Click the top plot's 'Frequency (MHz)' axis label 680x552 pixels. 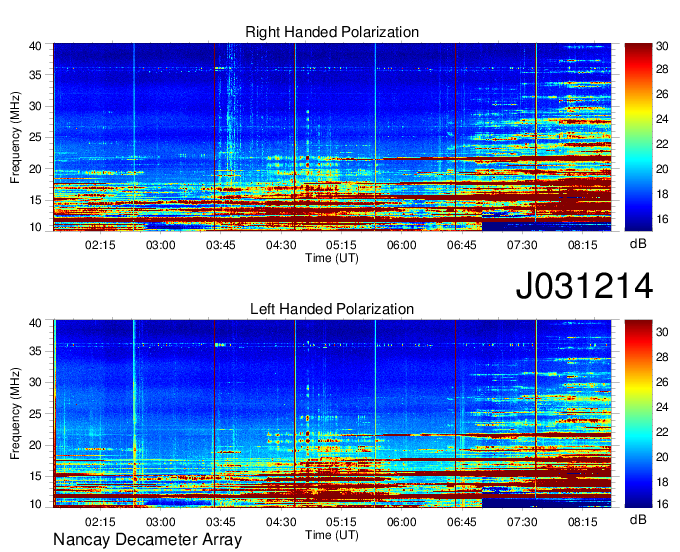pyautogui.click(x=15, y=137)
